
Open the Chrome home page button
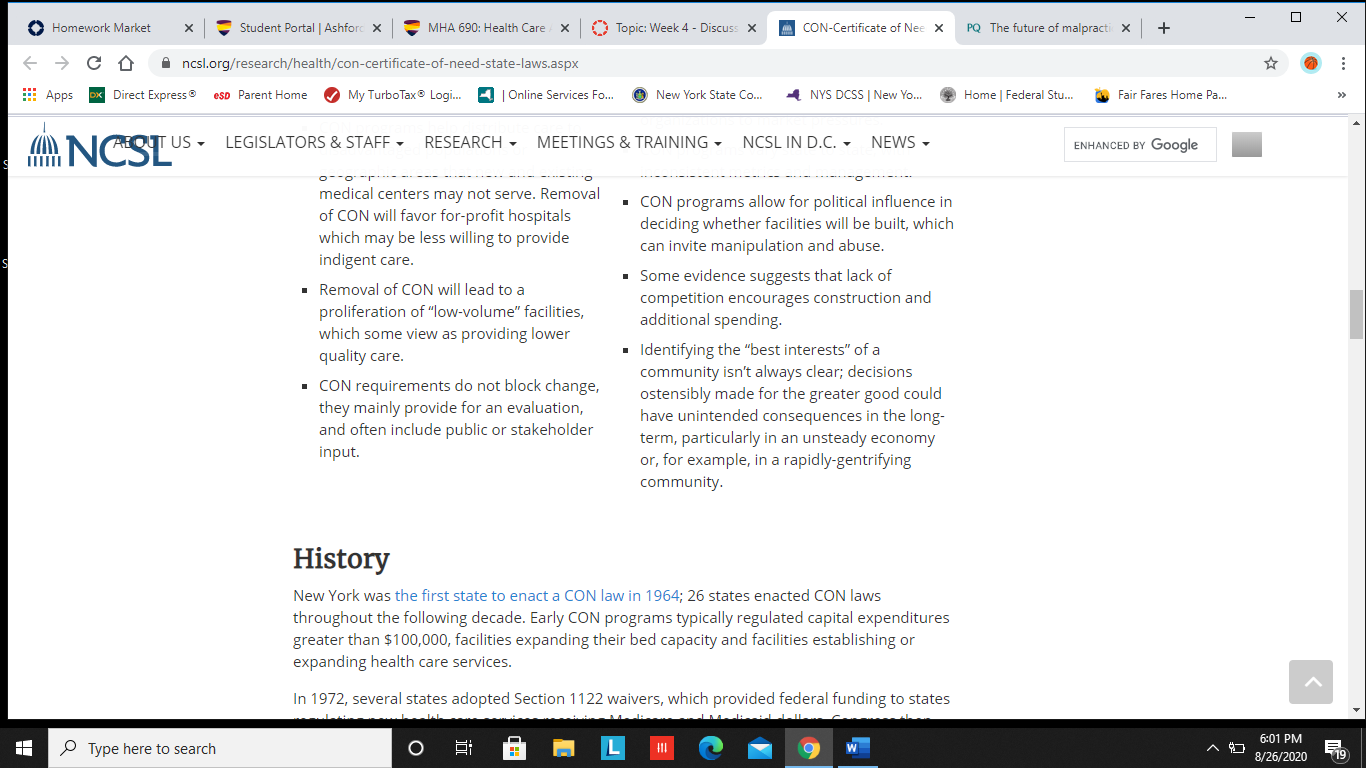pyautogui.click(x=126, y=63)
